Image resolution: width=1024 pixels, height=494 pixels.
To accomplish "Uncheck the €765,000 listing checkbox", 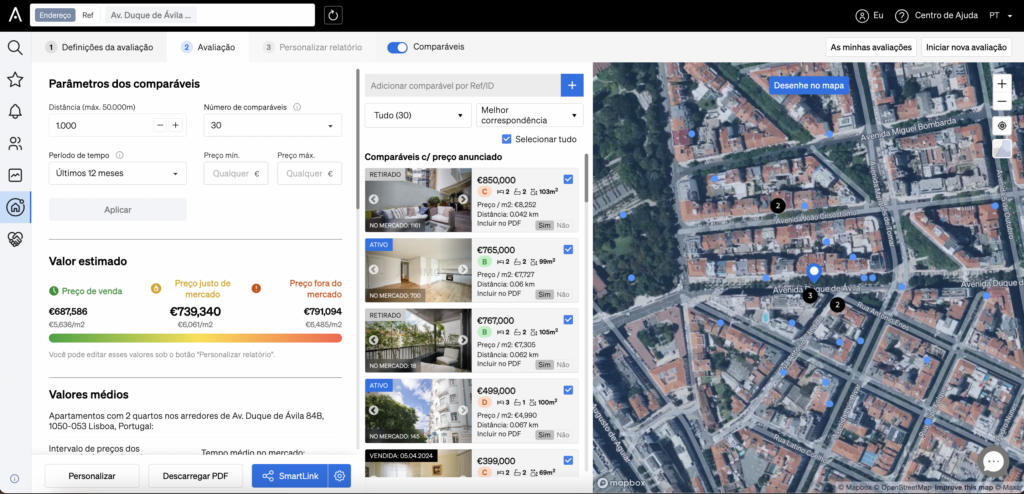I will (568, 249).
